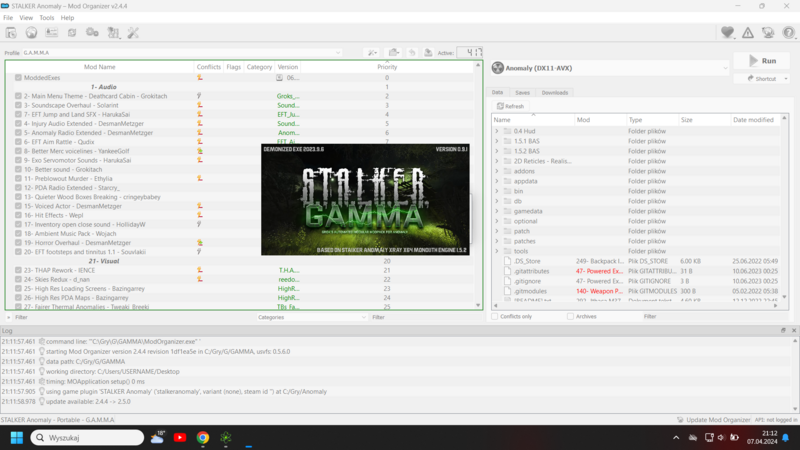The image size is (800, 450).
Task: Click the Help question mark icon
Action: point(789,33)
